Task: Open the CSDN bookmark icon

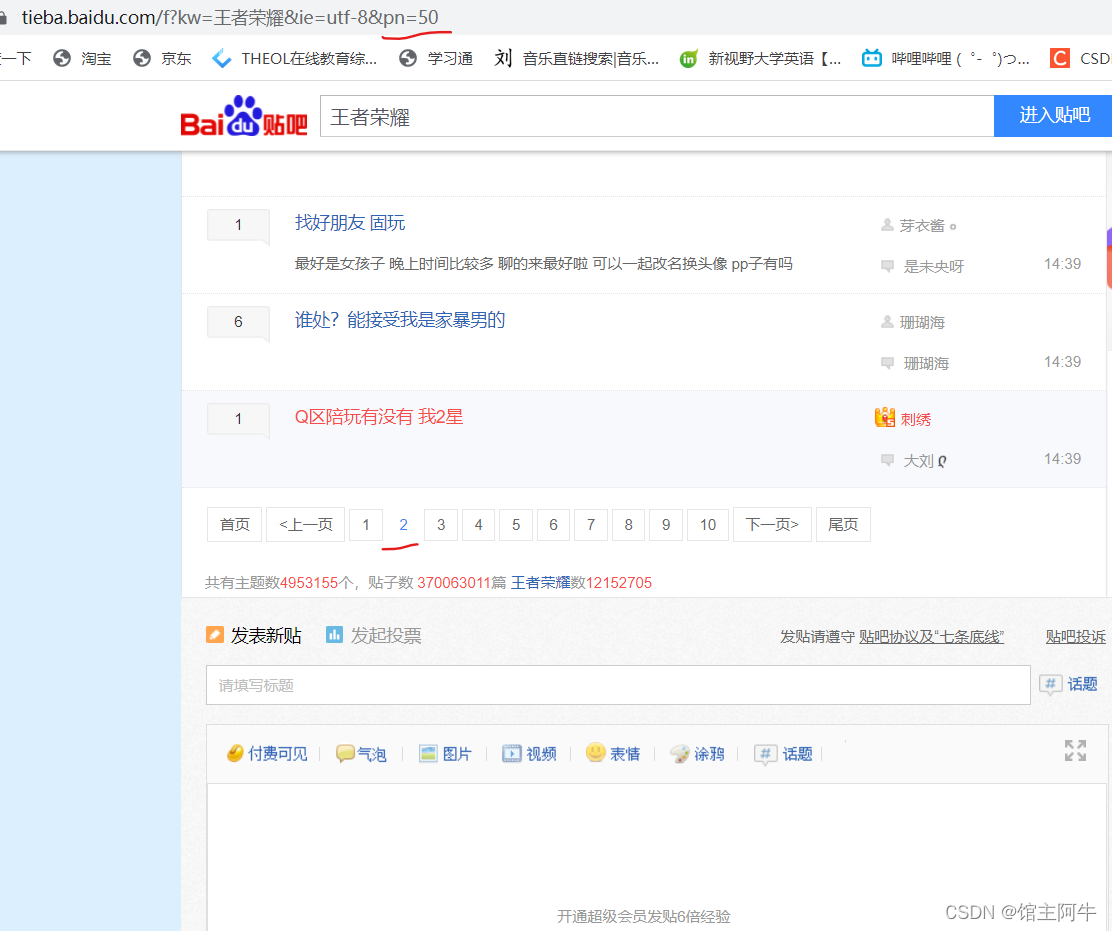Action: (x=1058, y=58)
